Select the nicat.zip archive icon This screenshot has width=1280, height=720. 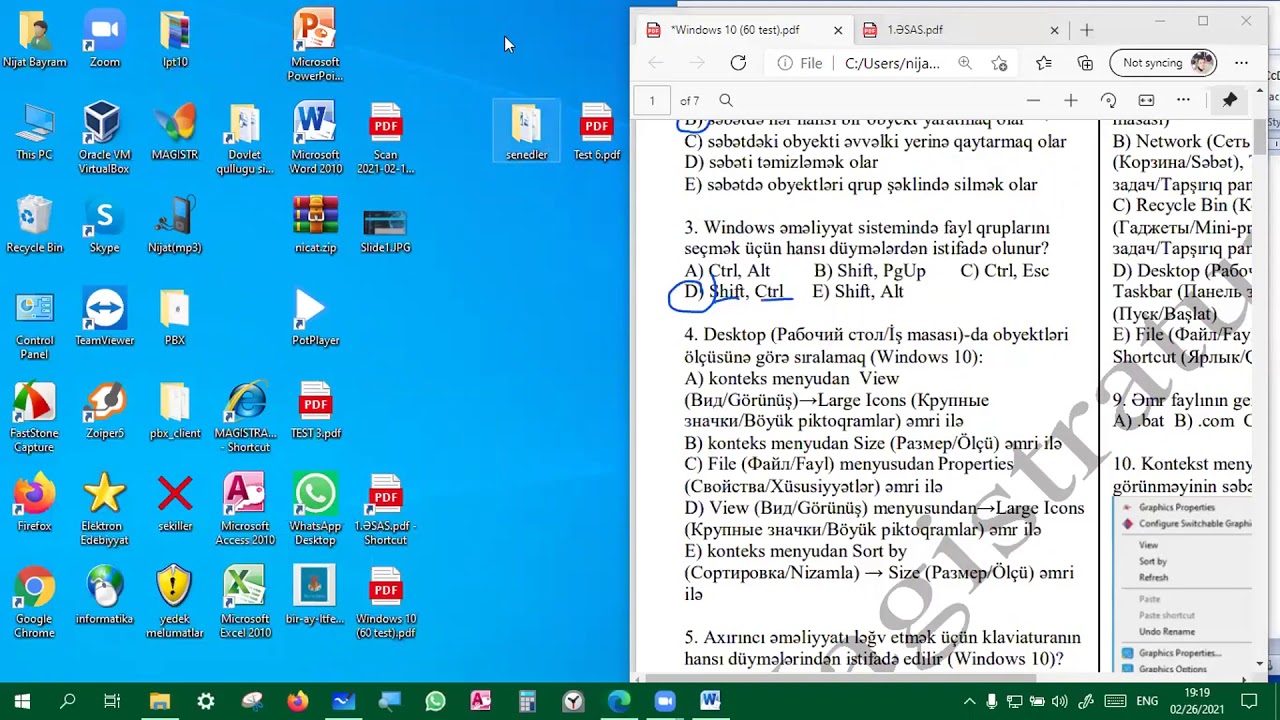pyautogui.click(x=315, y=225)
